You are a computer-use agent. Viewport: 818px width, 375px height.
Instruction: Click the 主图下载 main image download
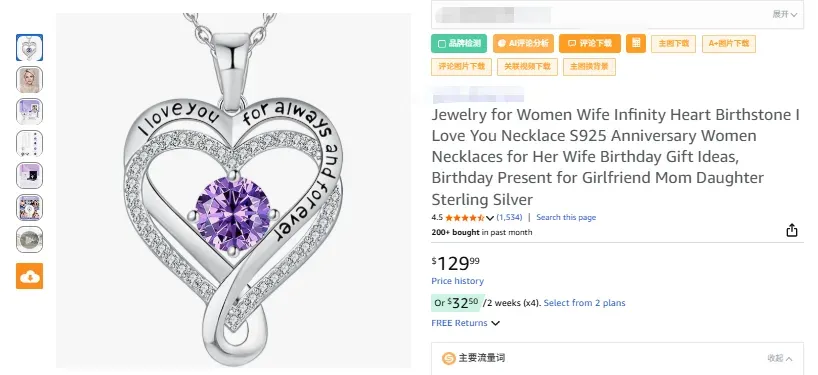pyautogui.click(x=673, y=44)
